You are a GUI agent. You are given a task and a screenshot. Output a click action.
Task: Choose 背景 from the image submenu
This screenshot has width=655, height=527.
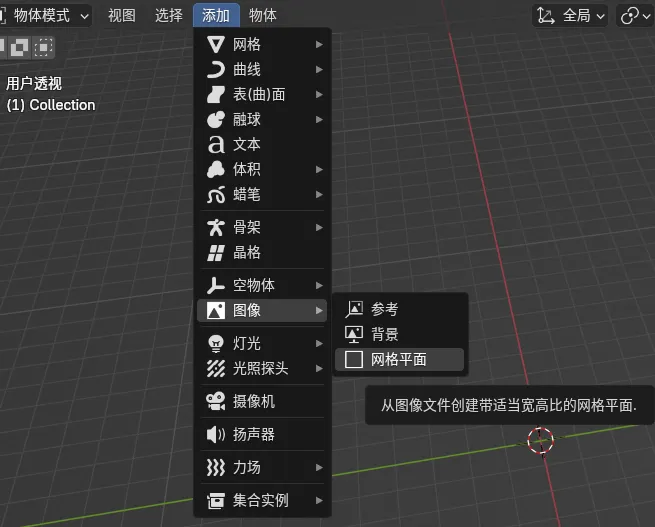[400, 334]
